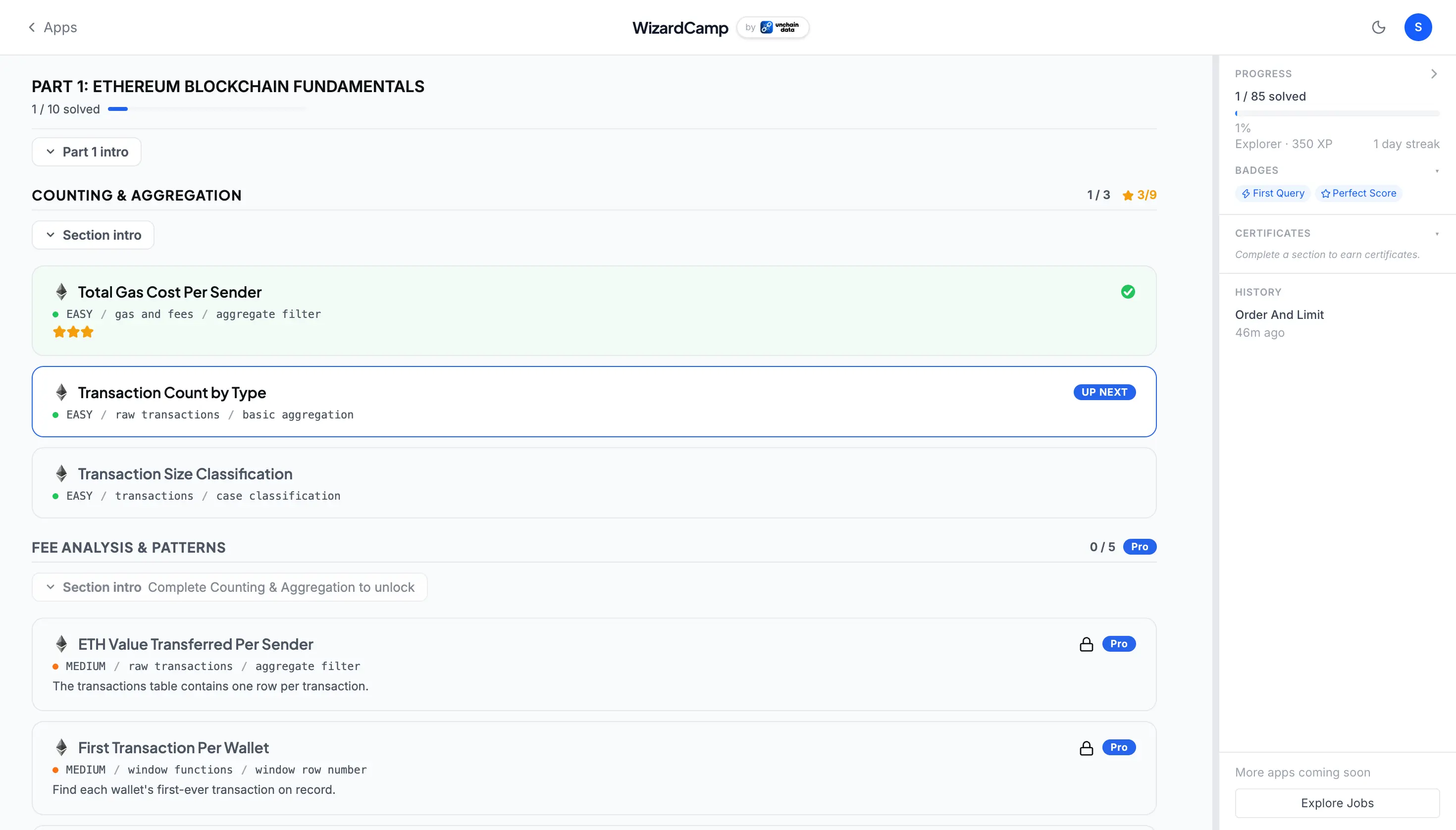Click Pro badge on First Transaction Per Wallet
The image size is (1456, 830).
pos(1119,747)
